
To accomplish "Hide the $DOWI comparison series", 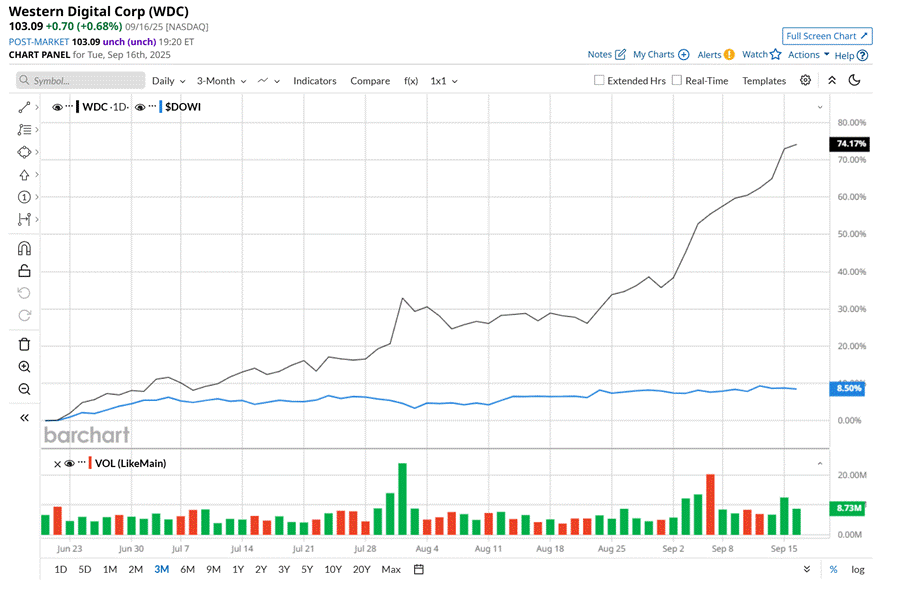I will pyautogui.click(x=140, y=108).
